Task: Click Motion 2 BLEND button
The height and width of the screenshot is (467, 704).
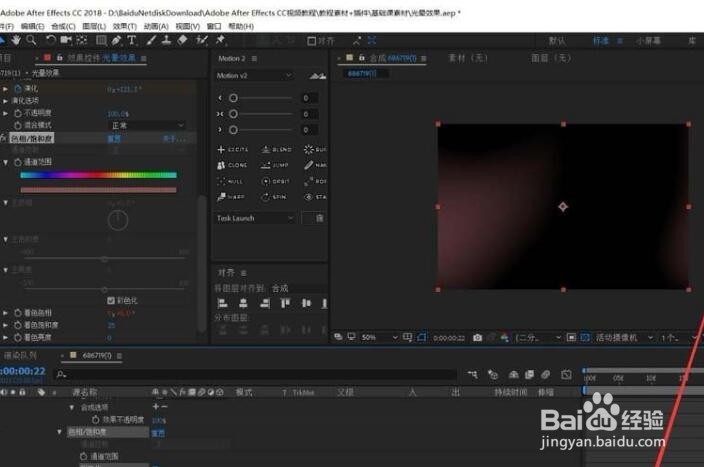Action: pos(277,149)
